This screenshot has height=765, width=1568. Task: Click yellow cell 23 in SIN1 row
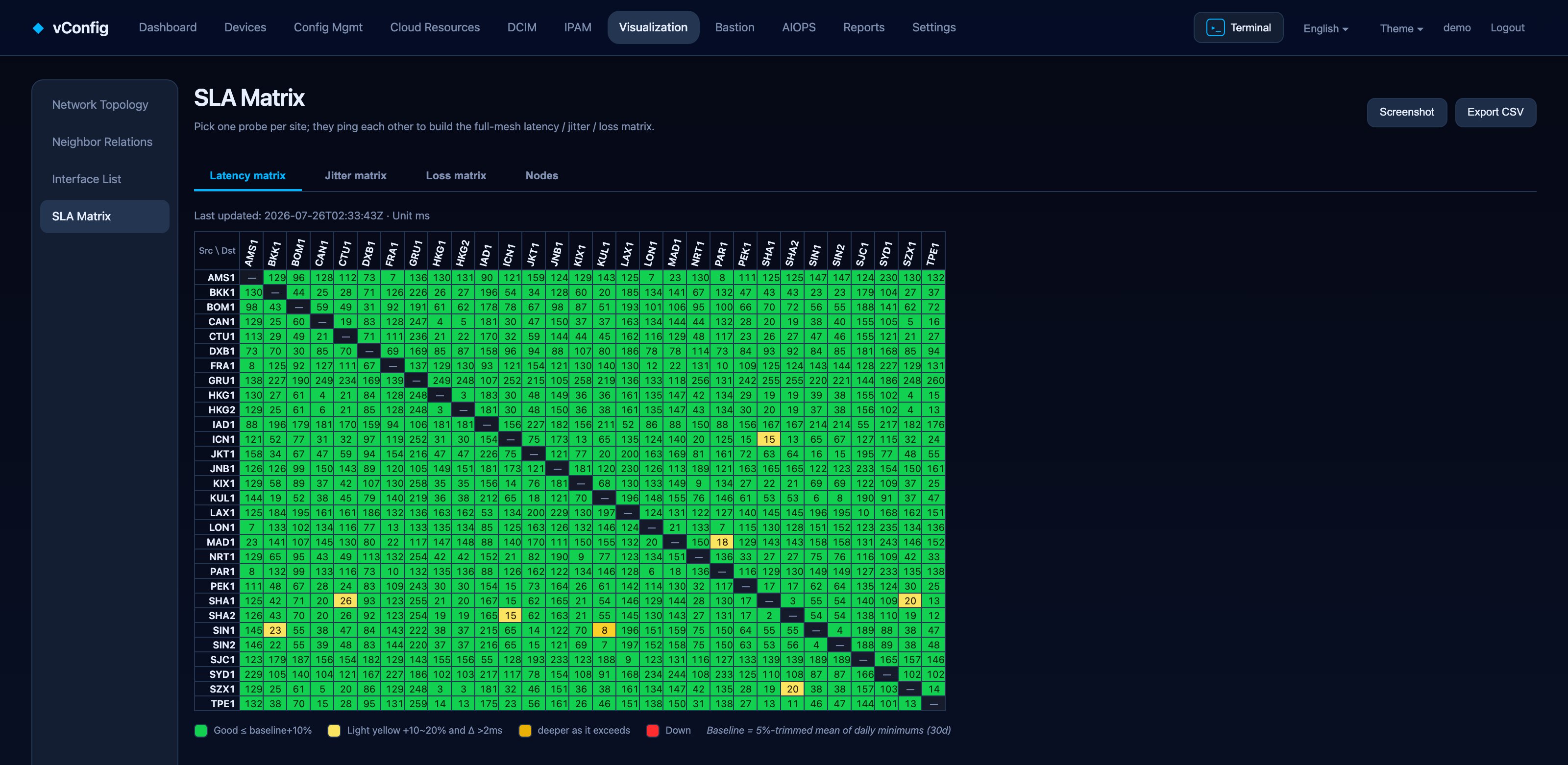pos(275,630)
